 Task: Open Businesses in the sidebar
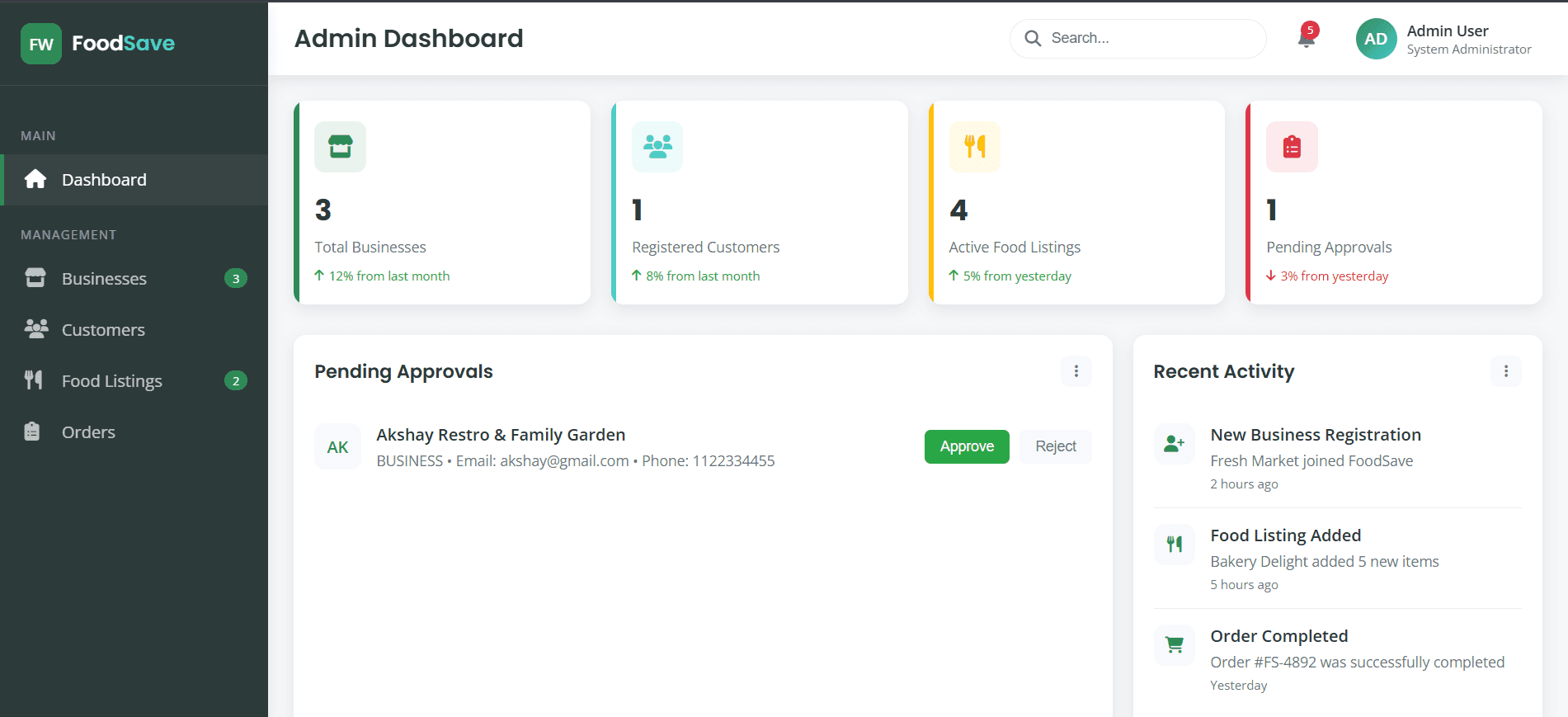134,279
